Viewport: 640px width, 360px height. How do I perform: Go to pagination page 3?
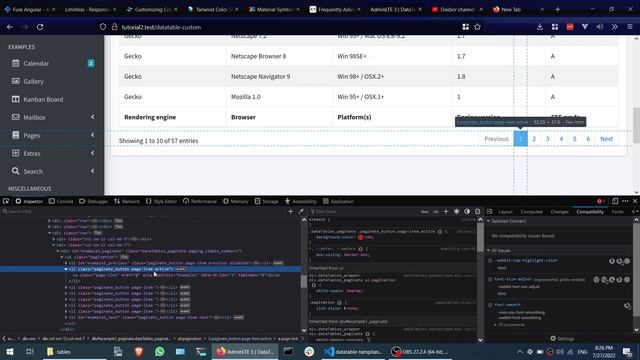[547, 139]
